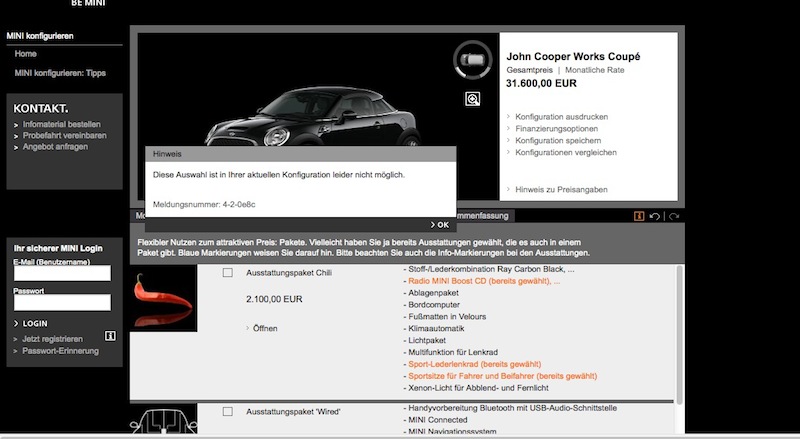Click the E-Mail username input field
The width and height of the screenshot is (800, 439).
pyautogui.click(x=62, y=274)
